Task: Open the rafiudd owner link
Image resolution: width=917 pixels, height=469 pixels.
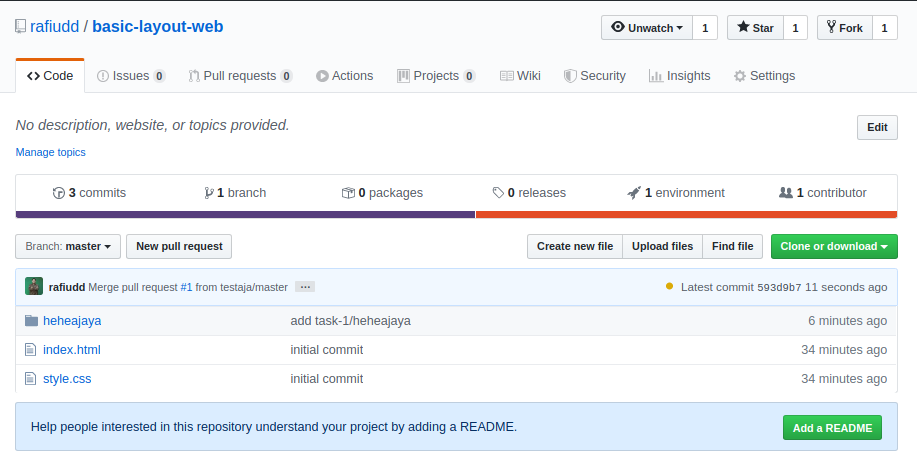Action: [54, 27]
